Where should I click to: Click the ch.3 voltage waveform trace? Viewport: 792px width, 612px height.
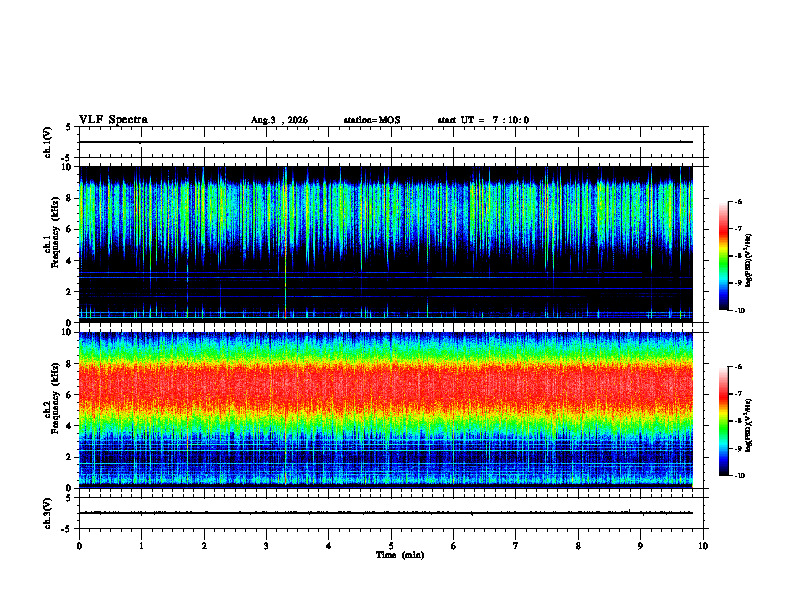coord(386,513)
